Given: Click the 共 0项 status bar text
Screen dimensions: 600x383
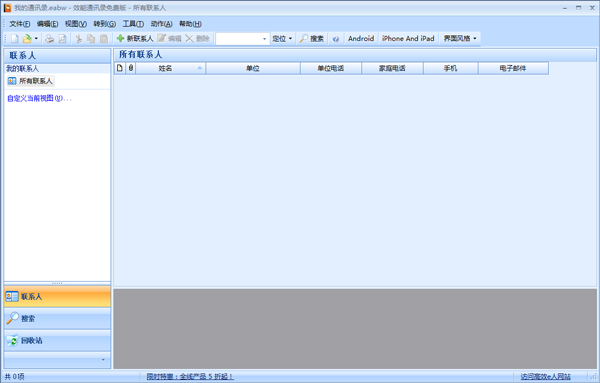Looking at the screenshot, I should 15,376.
